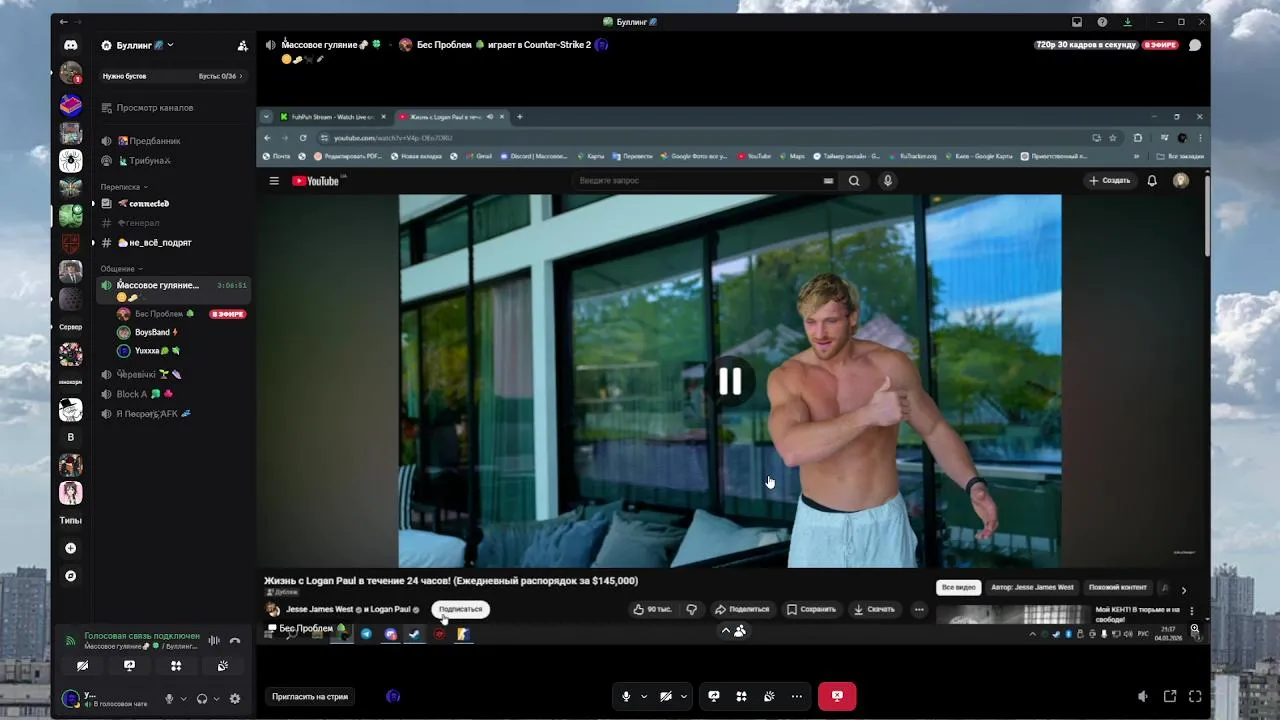Click Пригласить на стрим button
This screenshot has height=720, width=1280.
(x=310, y=696)
